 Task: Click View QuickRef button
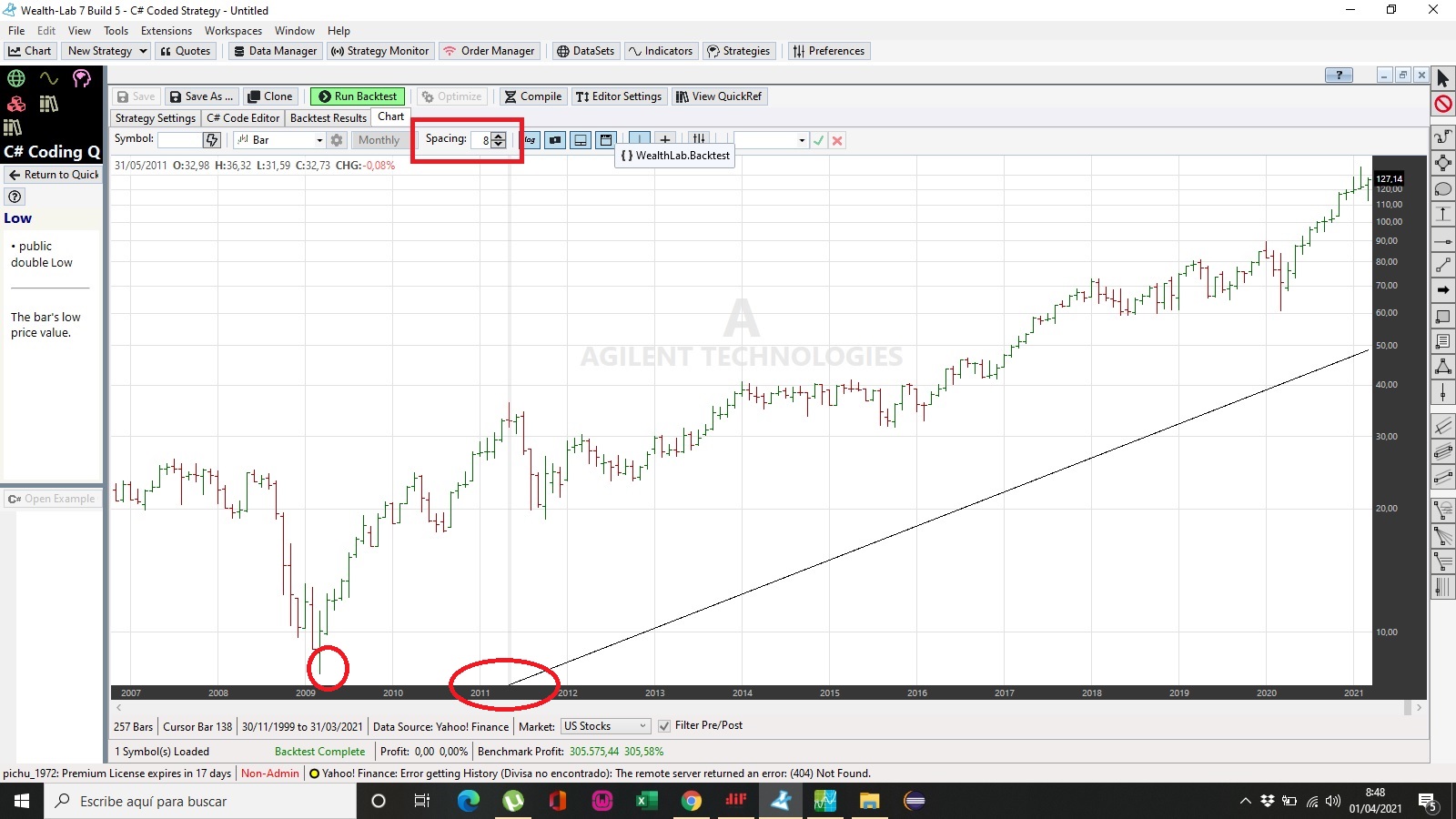(719, 96)
